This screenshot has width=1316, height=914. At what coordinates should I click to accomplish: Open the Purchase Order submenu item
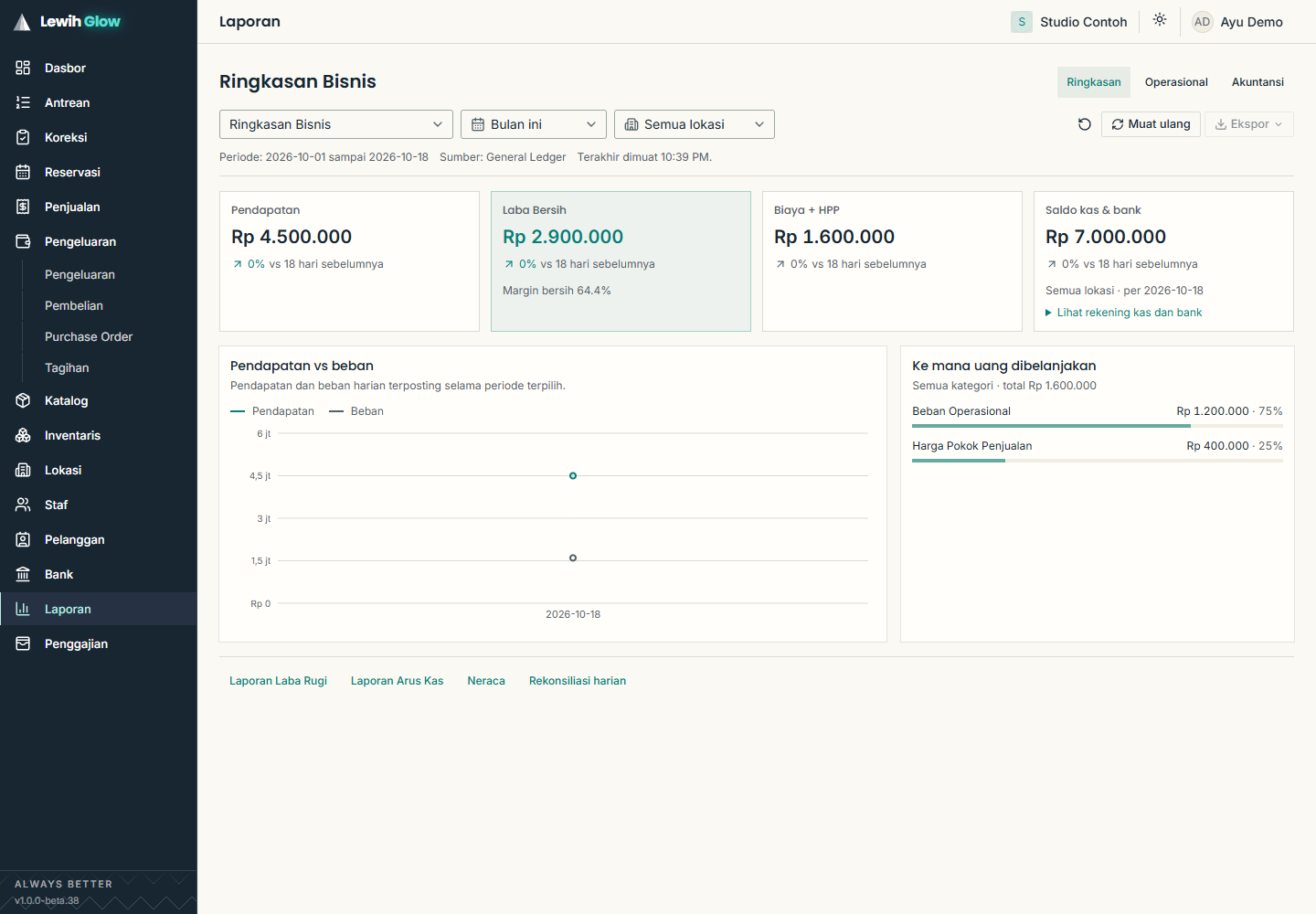89,336
